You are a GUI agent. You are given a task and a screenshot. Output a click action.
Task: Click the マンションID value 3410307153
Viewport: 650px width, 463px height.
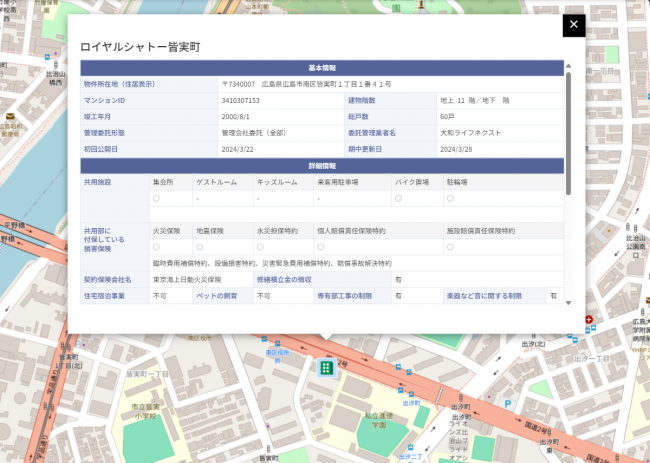pyautogui.click(x=240, y=101)
